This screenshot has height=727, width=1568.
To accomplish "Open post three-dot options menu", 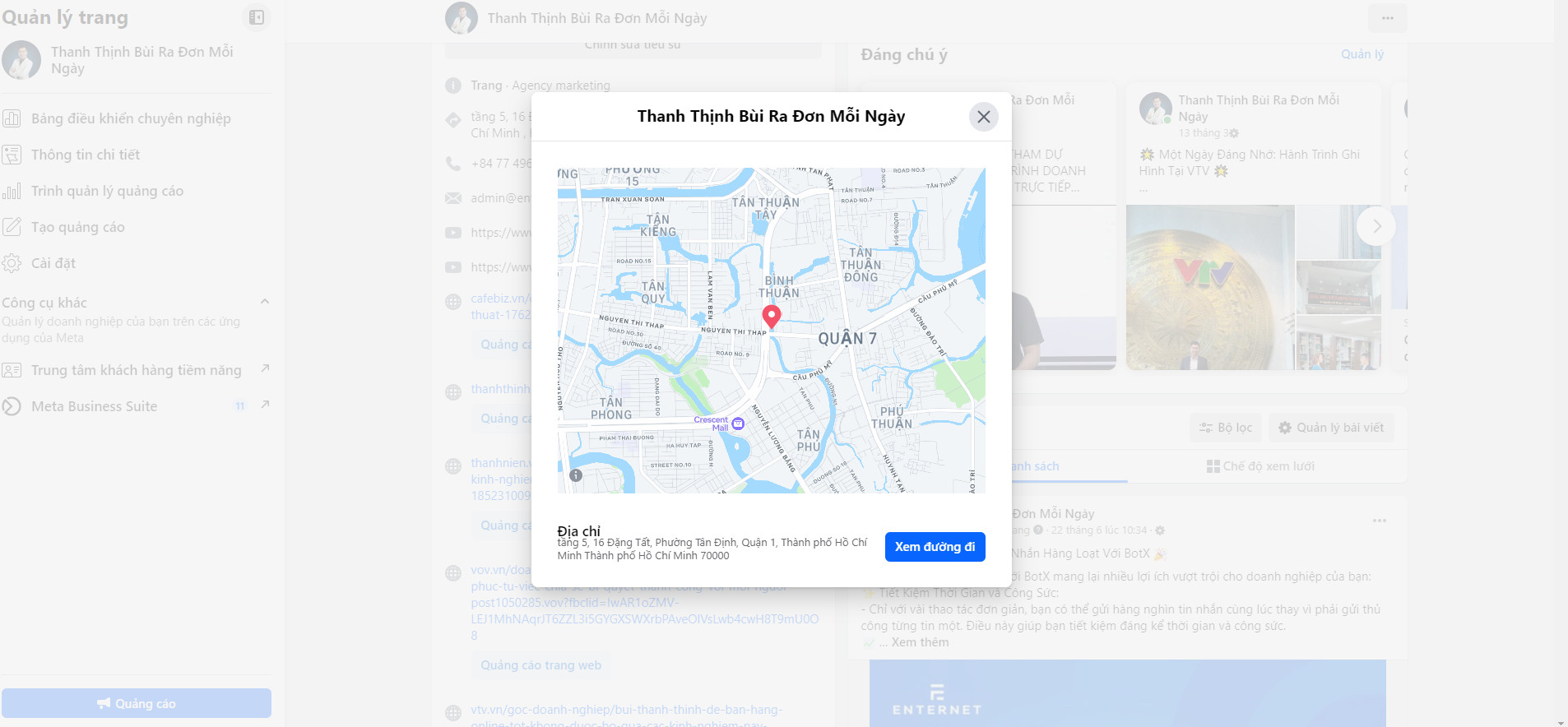I will coord(1380,521).
